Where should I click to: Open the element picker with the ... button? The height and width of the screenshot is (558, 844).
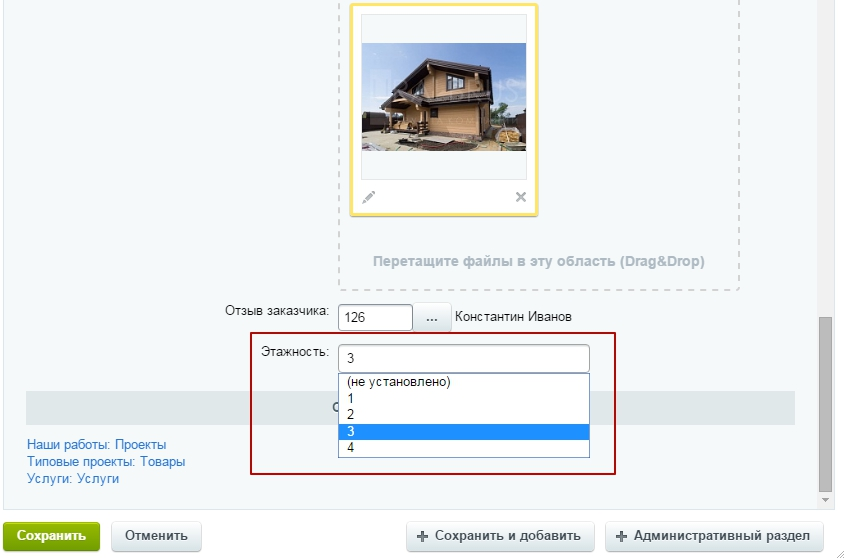point(432,317)
